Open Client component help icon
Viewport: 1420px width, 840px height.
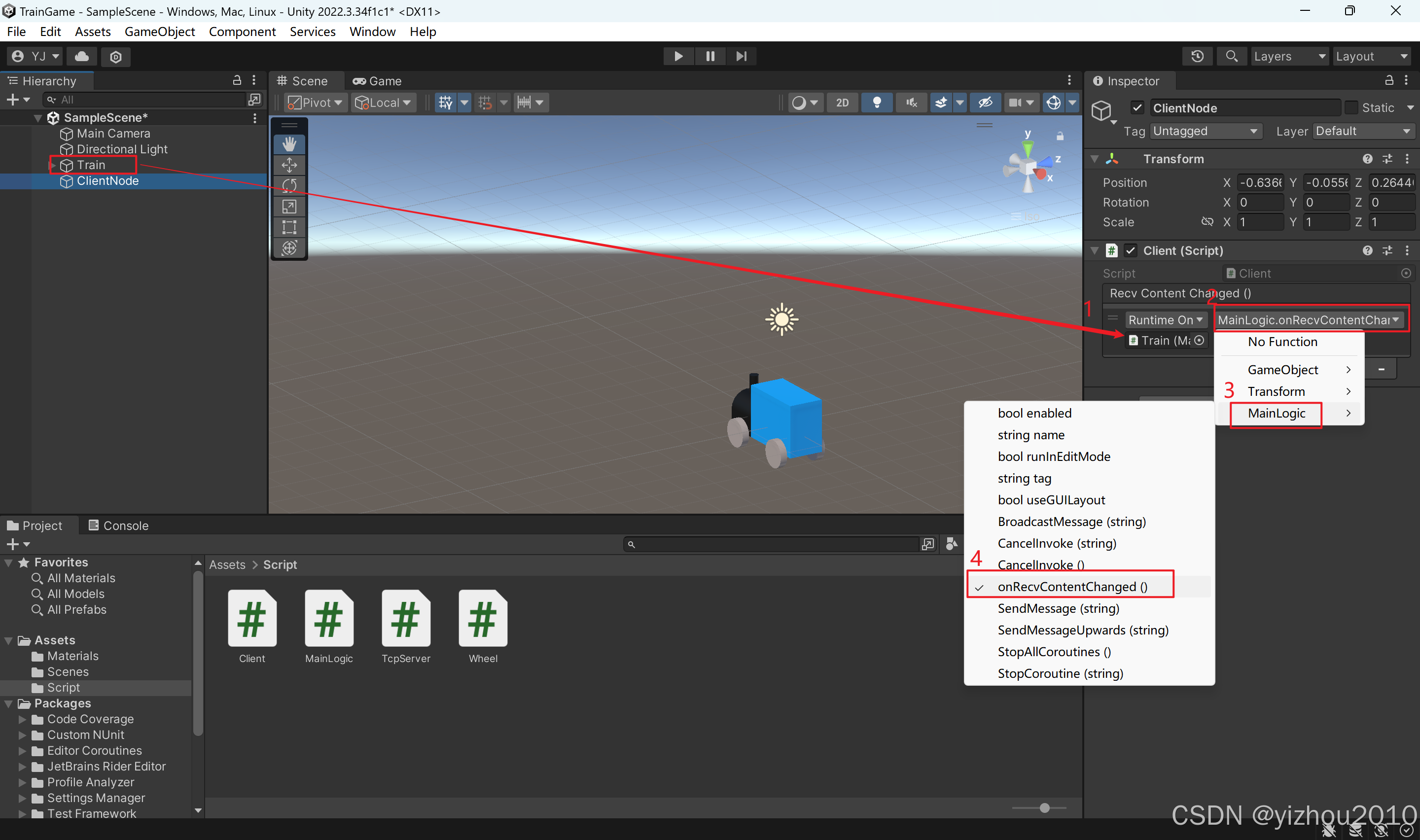click(x=1367, y=250)
